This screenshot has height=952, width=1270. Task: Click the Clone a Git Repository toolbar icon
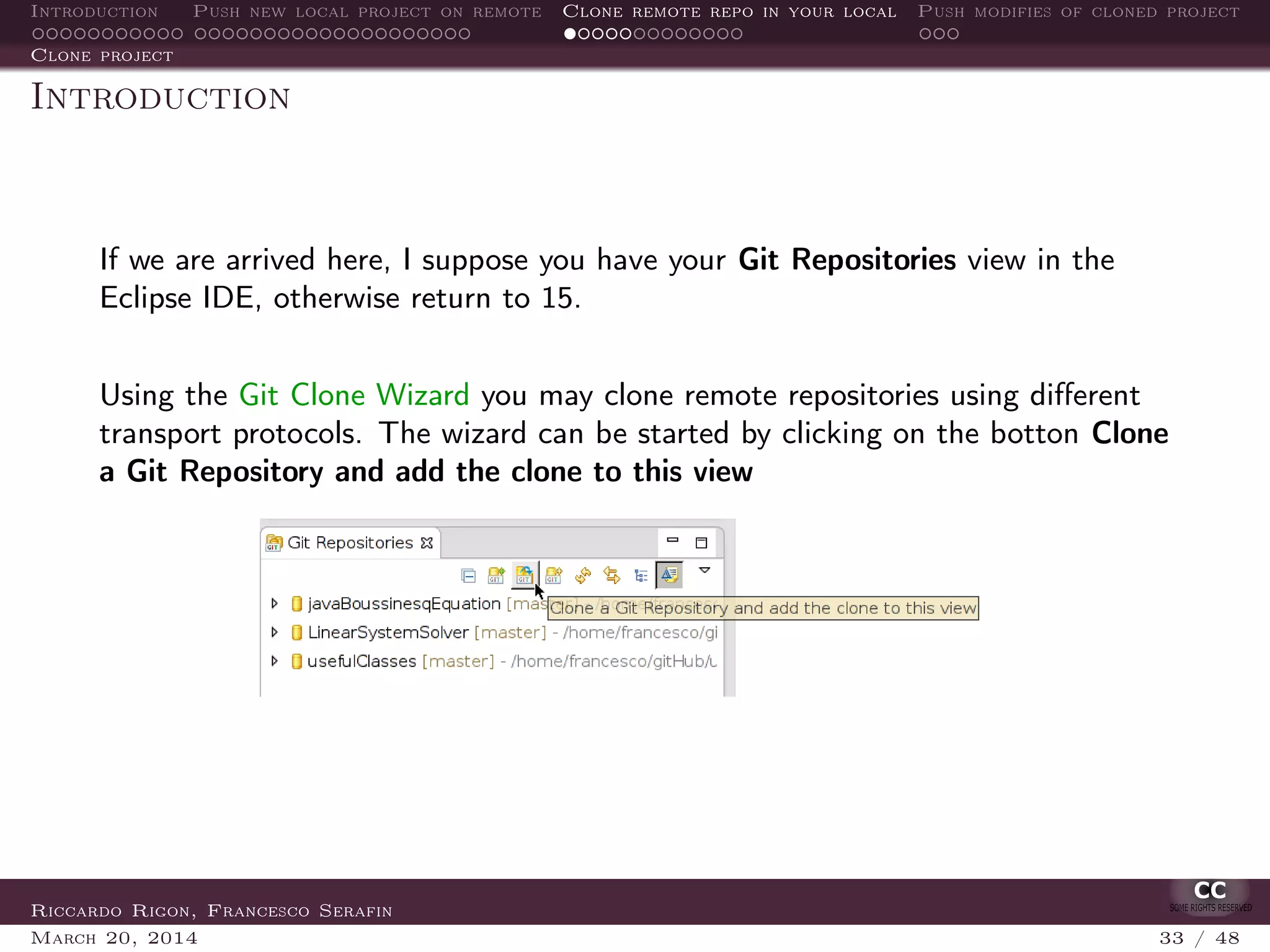525,576
